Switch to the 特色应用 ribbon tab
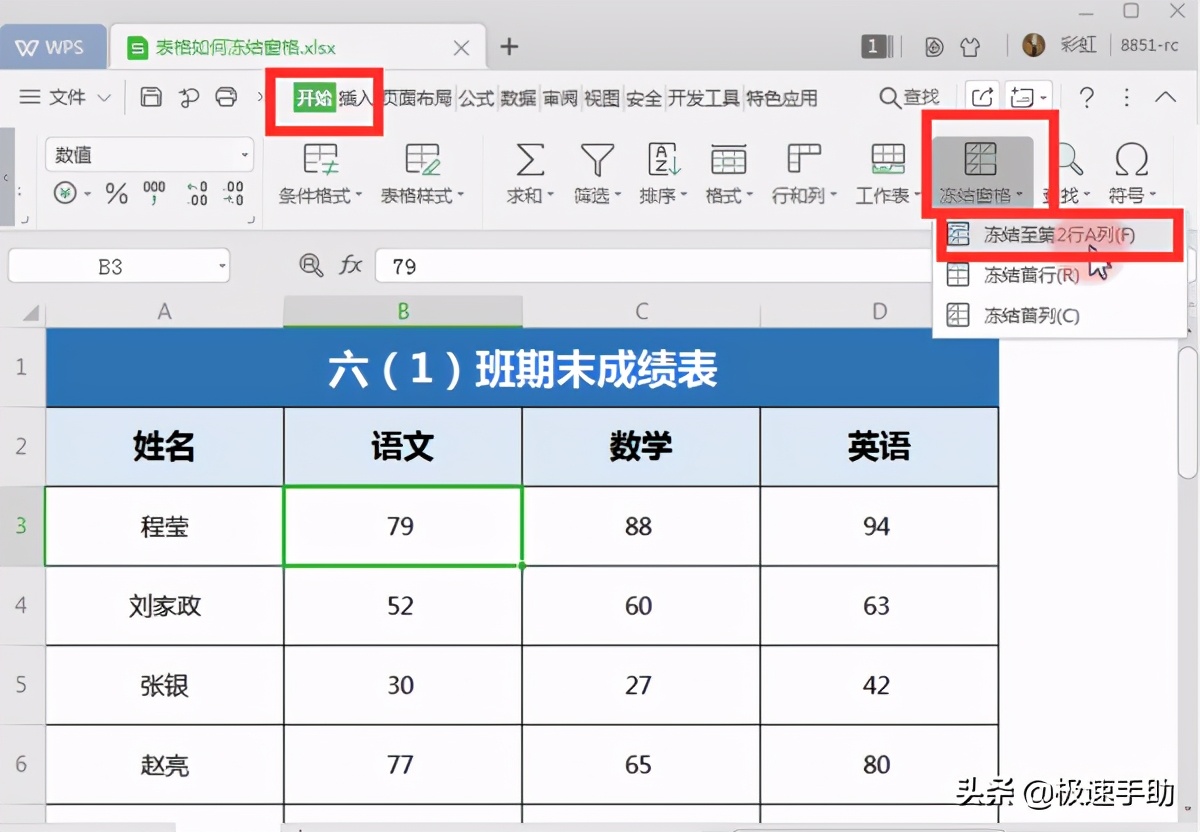The height and width of the screenshot is (832, 1200). pyautogui.click(x=782, y=98)
